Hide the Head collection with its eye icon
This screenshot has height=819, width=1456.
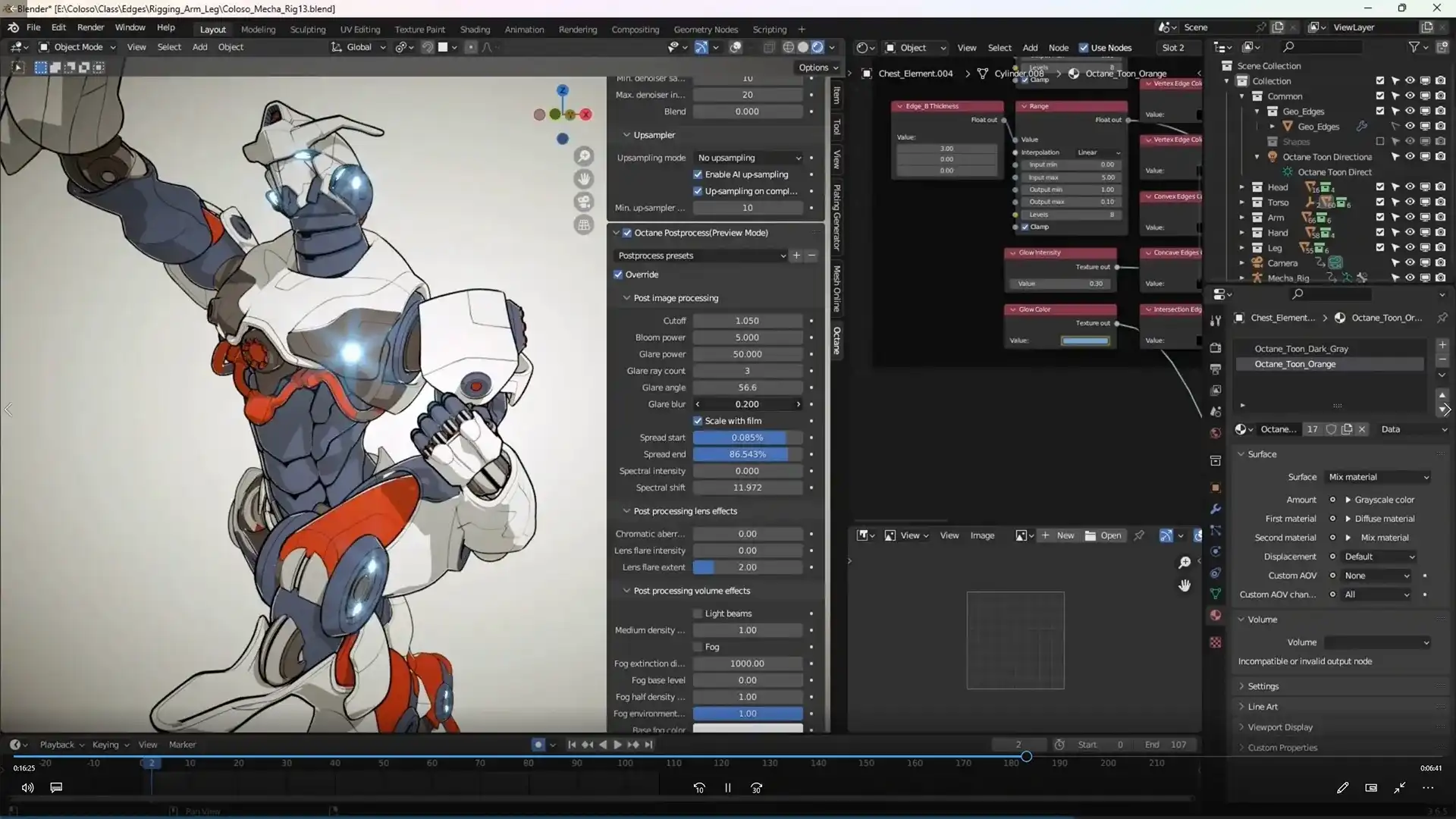(1410, 187)
